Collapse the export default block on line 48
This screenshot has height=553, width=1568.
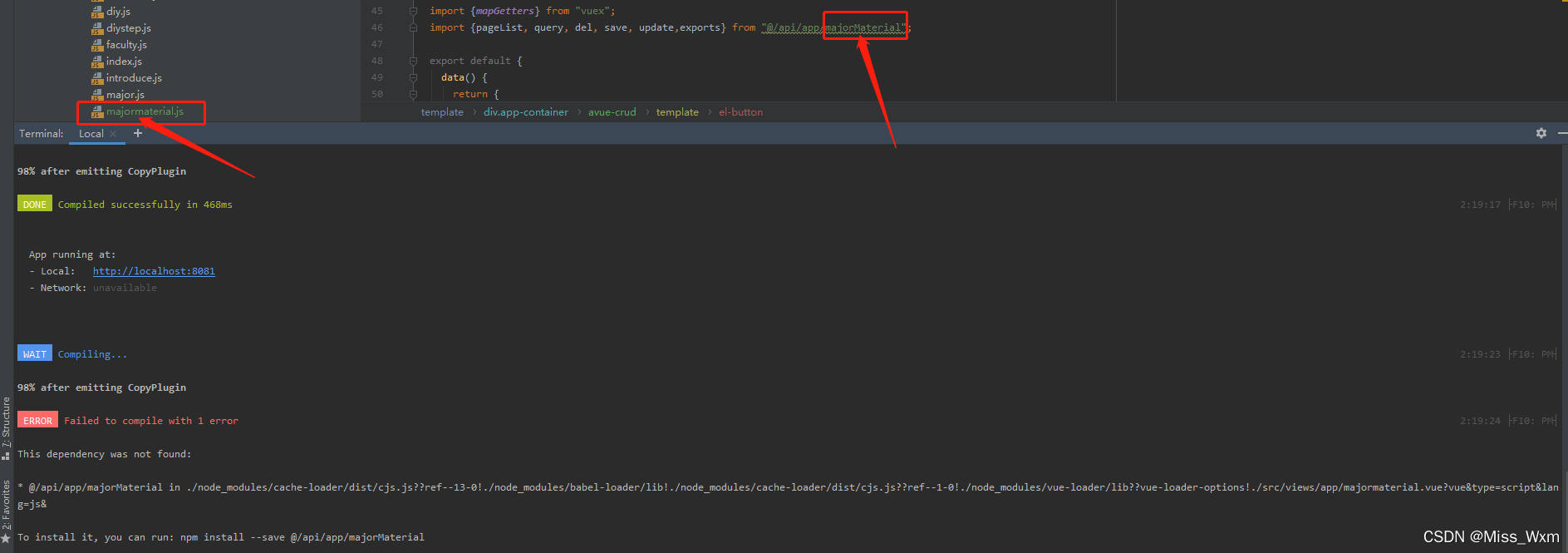pyautogui.click(x=413, y=61)
